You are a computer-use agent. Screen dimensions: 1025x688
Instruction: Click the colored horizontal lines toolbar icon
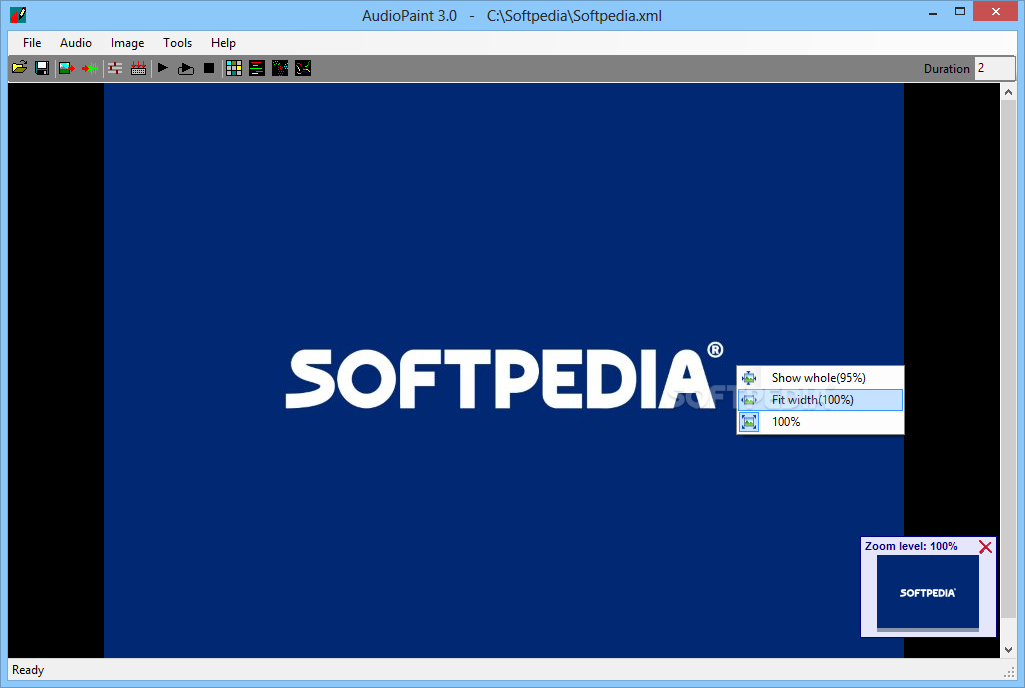(257, 68)
